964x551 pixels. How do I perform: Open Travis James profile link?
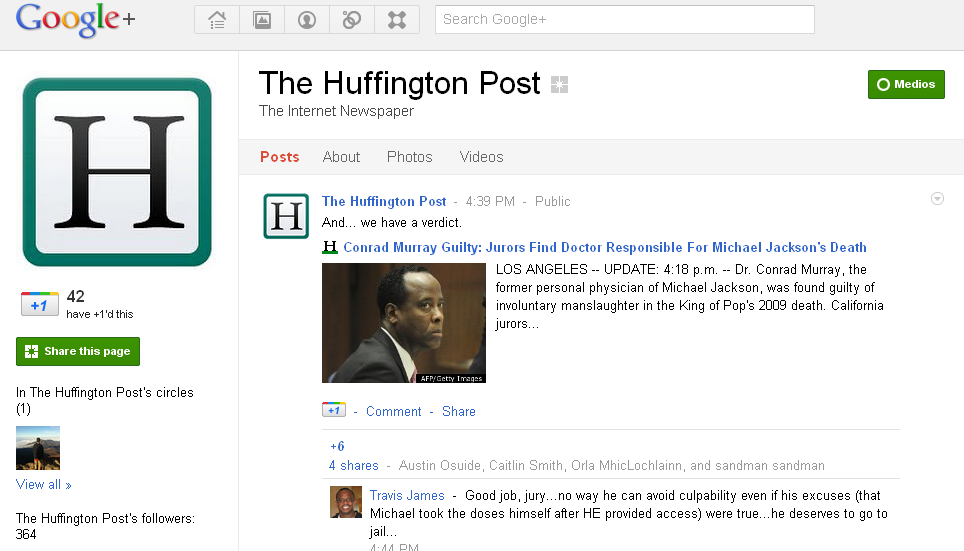[407, 496]
